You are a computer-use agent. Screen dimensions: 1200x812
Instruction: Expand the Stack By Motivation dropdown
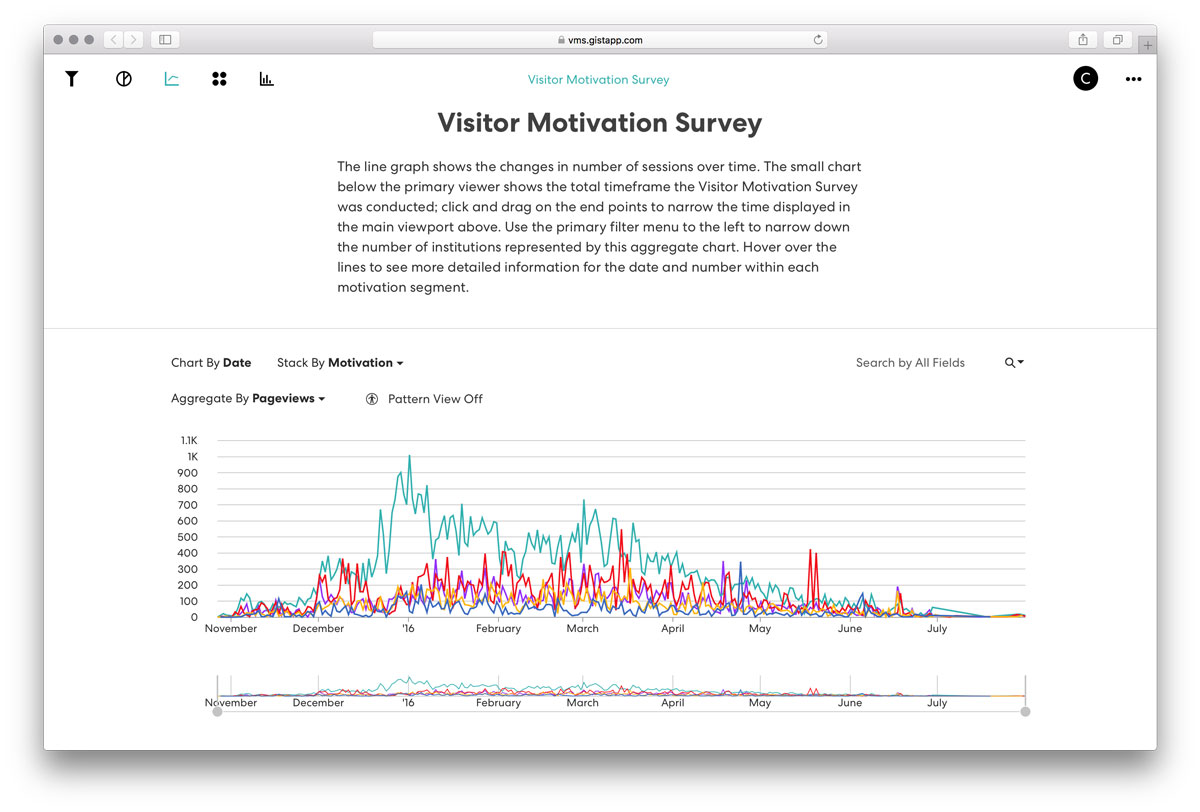[340, 363]
